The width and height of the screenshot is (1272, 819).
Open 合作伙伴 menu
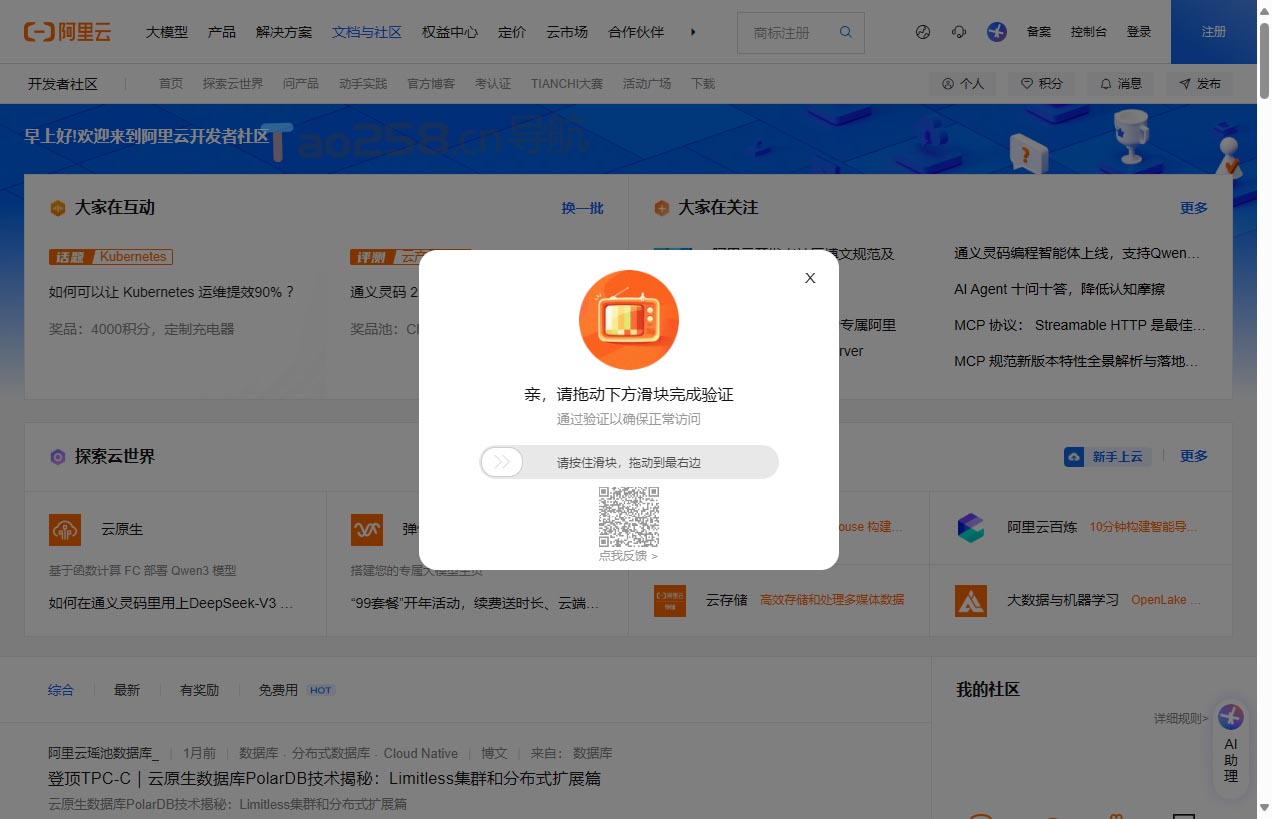pos(636,32)
